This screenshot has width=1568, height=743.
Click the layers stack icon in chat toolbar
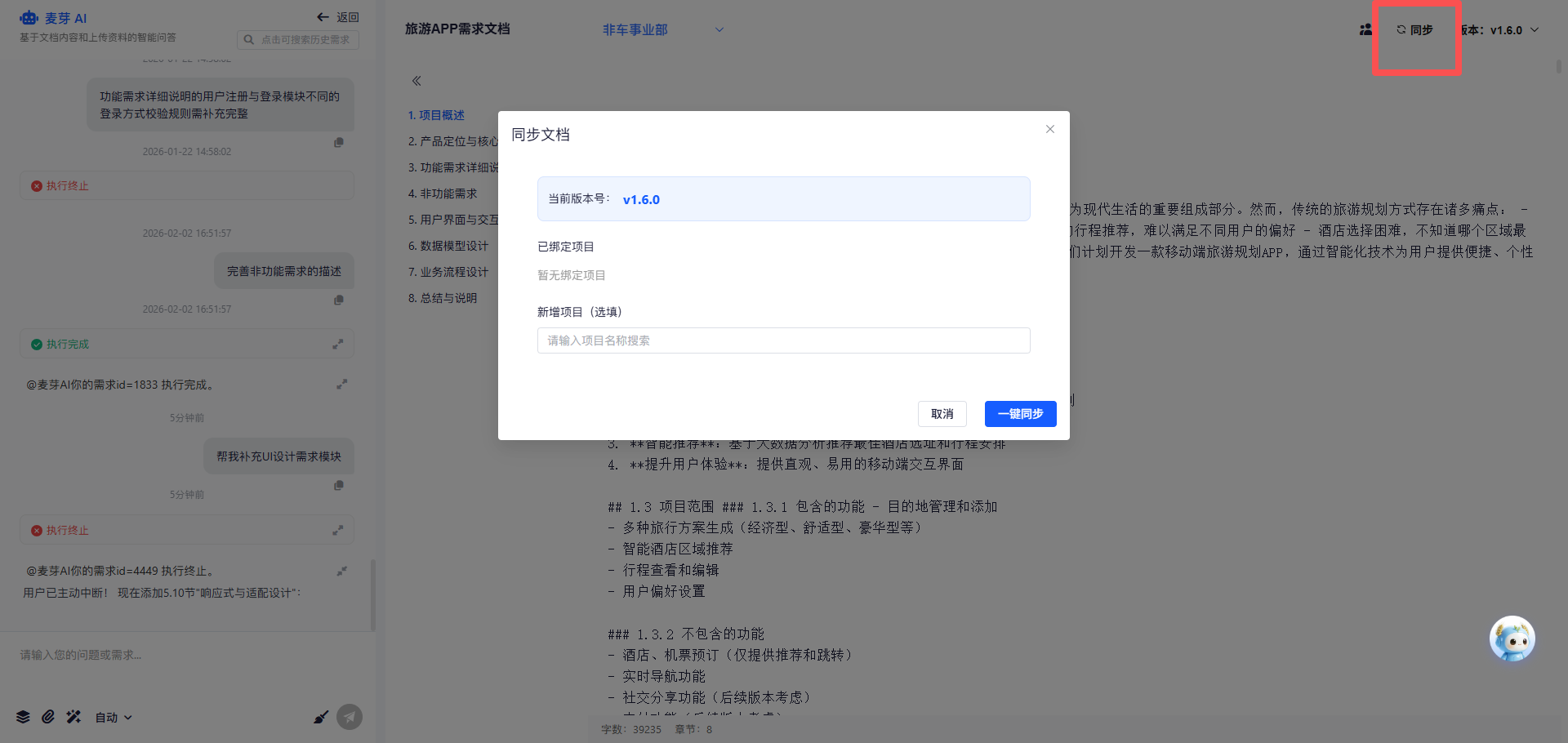coord(23,717)
